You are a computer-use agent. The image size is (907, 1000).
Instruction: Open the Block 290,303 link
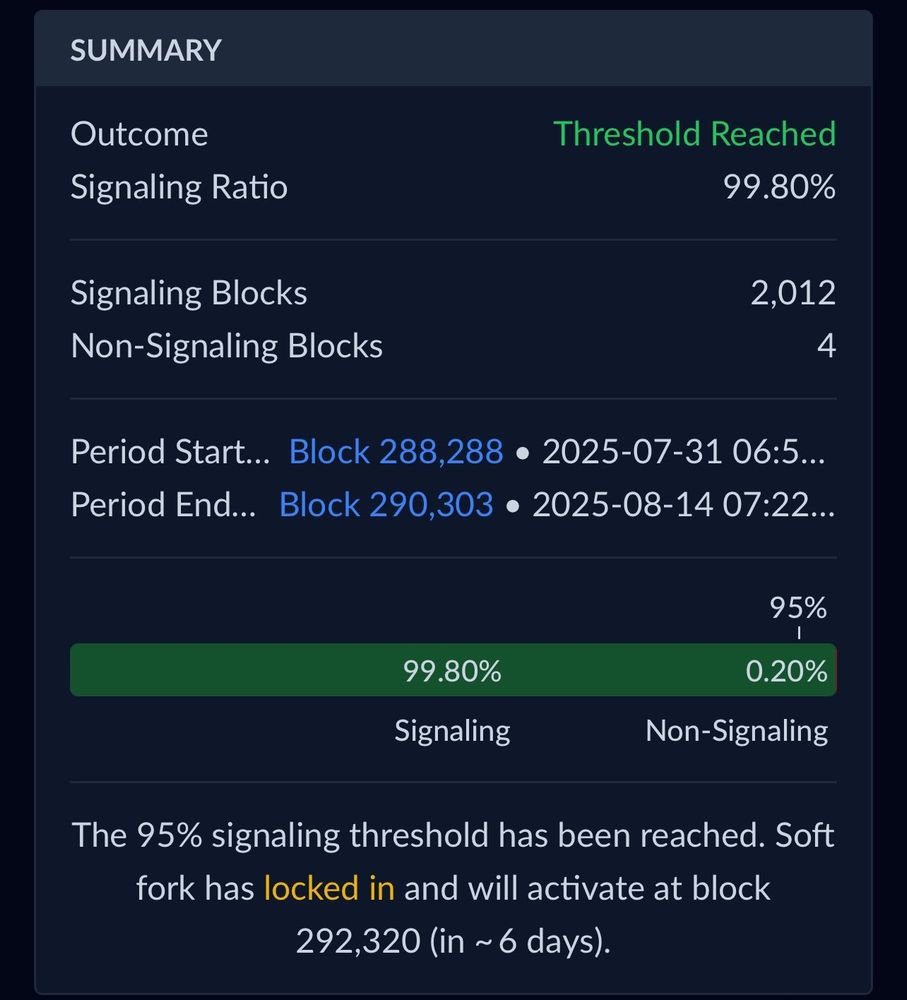click(386, 504)
